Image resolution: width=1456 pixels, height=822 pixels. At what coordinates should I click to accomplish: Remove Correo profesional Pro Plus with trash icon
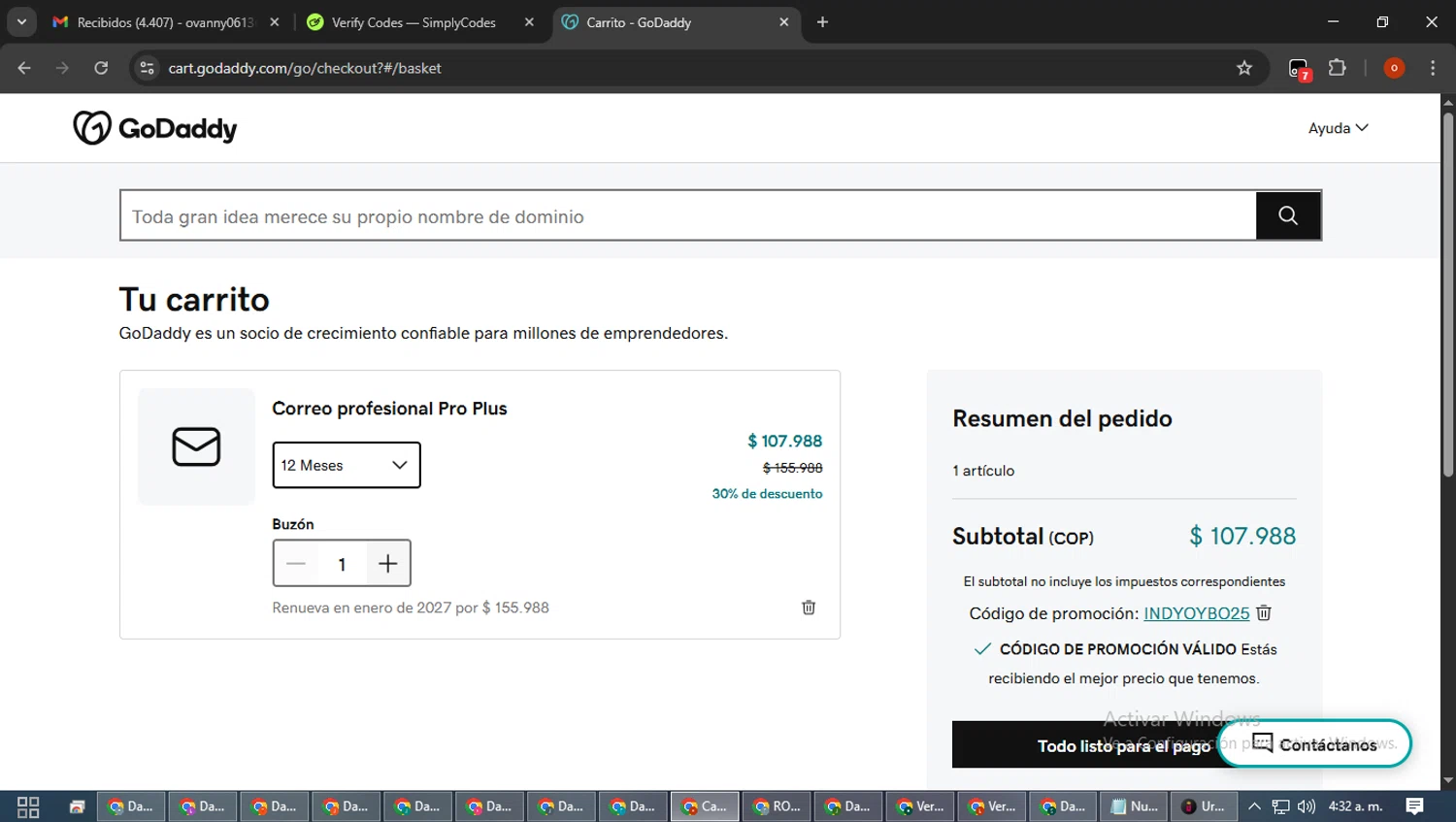[809, 608]
